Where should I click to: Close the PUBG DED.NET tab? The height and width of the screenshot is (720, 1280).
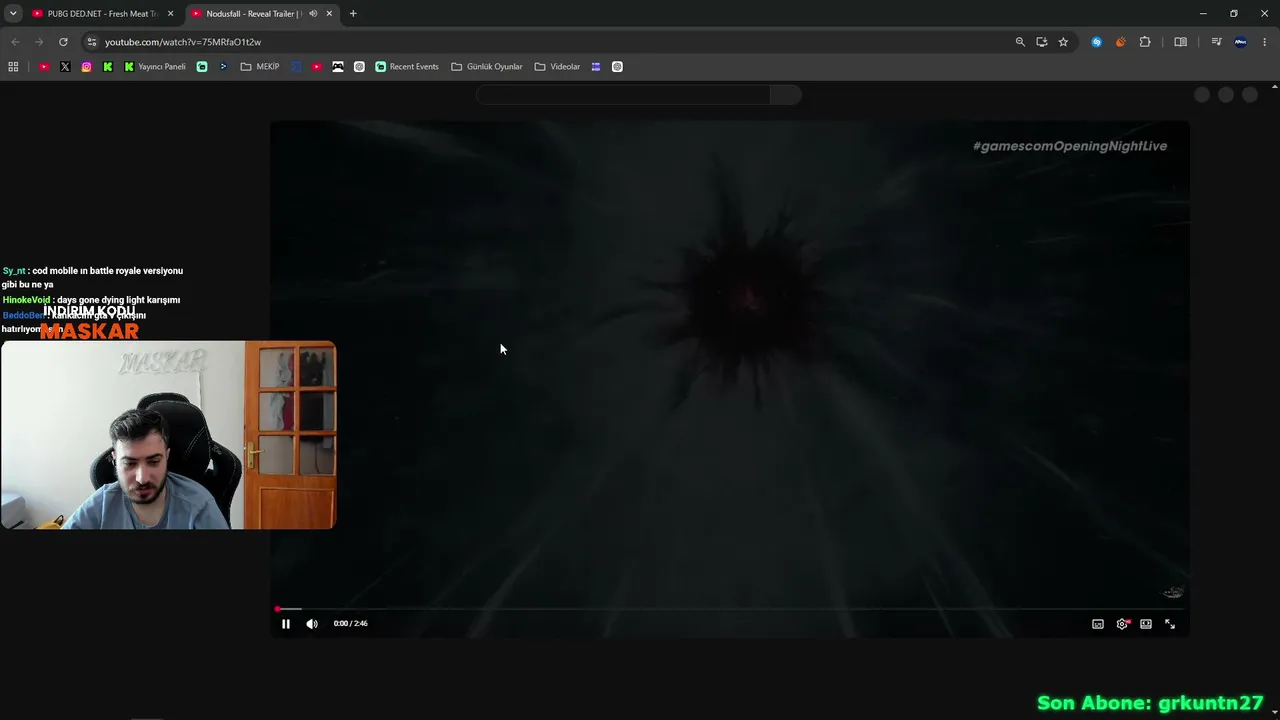click(170, 14)
